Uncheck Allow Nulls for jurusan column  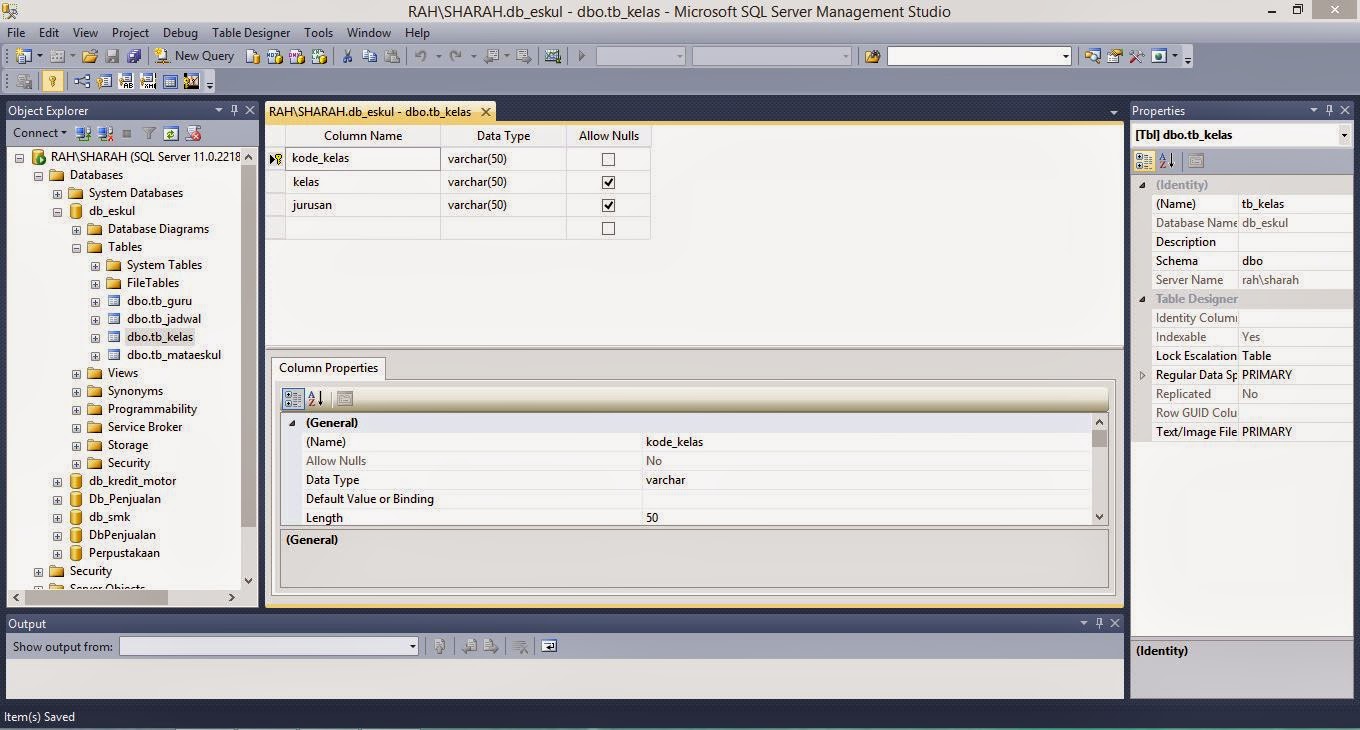tap(608, 205)
